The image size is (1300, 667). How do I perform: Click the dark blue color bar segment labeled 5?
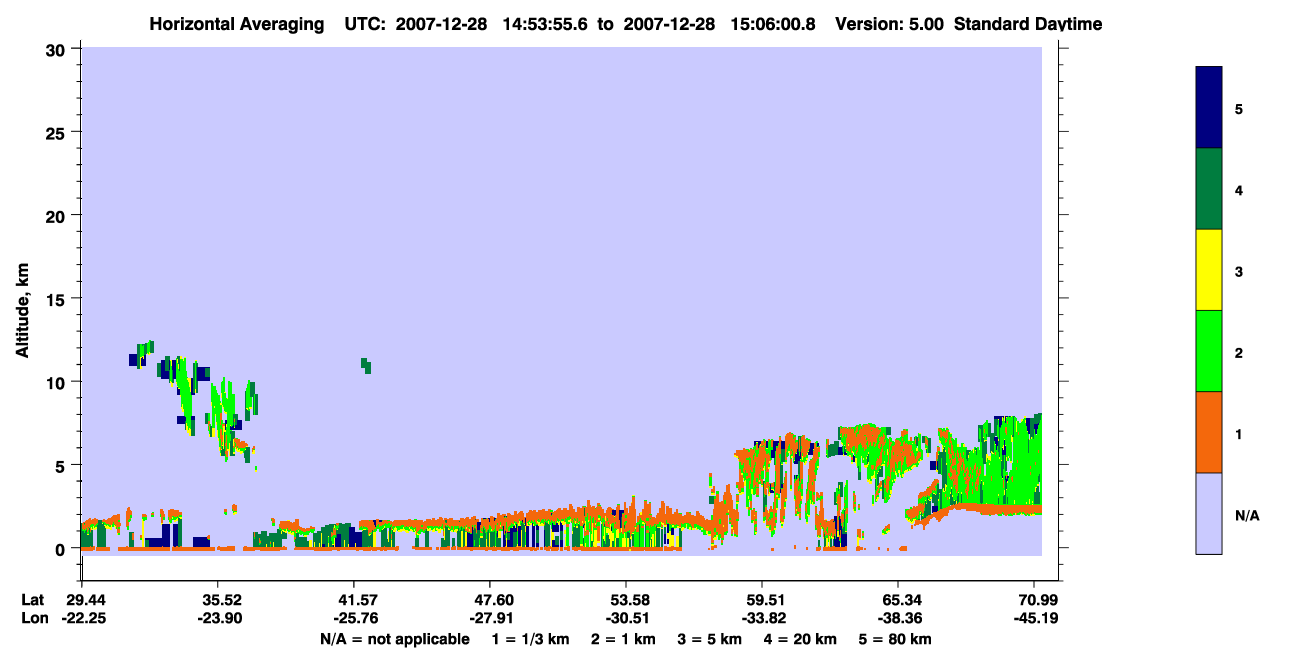(x=1209, y=108)
